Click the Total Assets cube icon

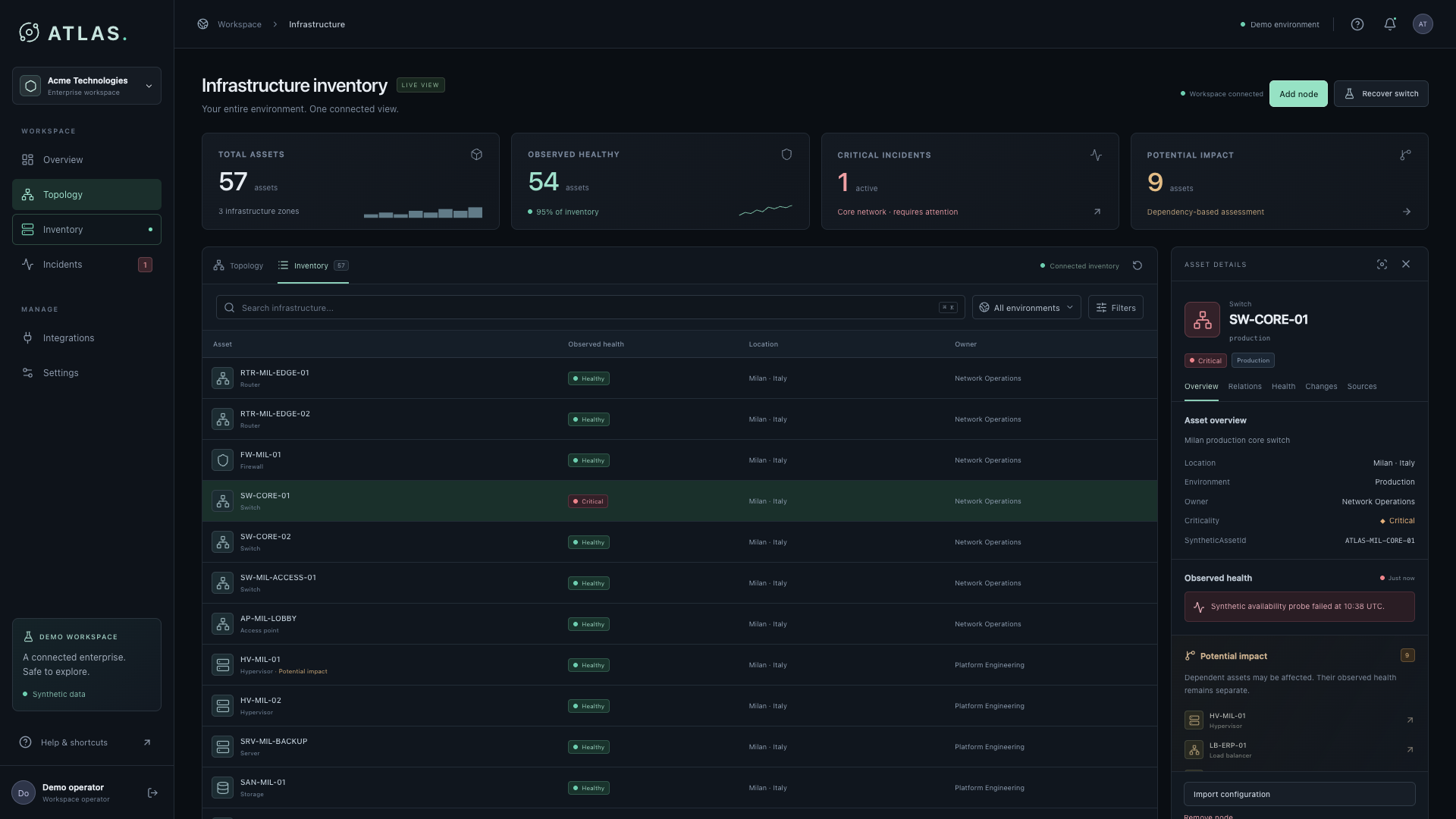click(476, 155)
